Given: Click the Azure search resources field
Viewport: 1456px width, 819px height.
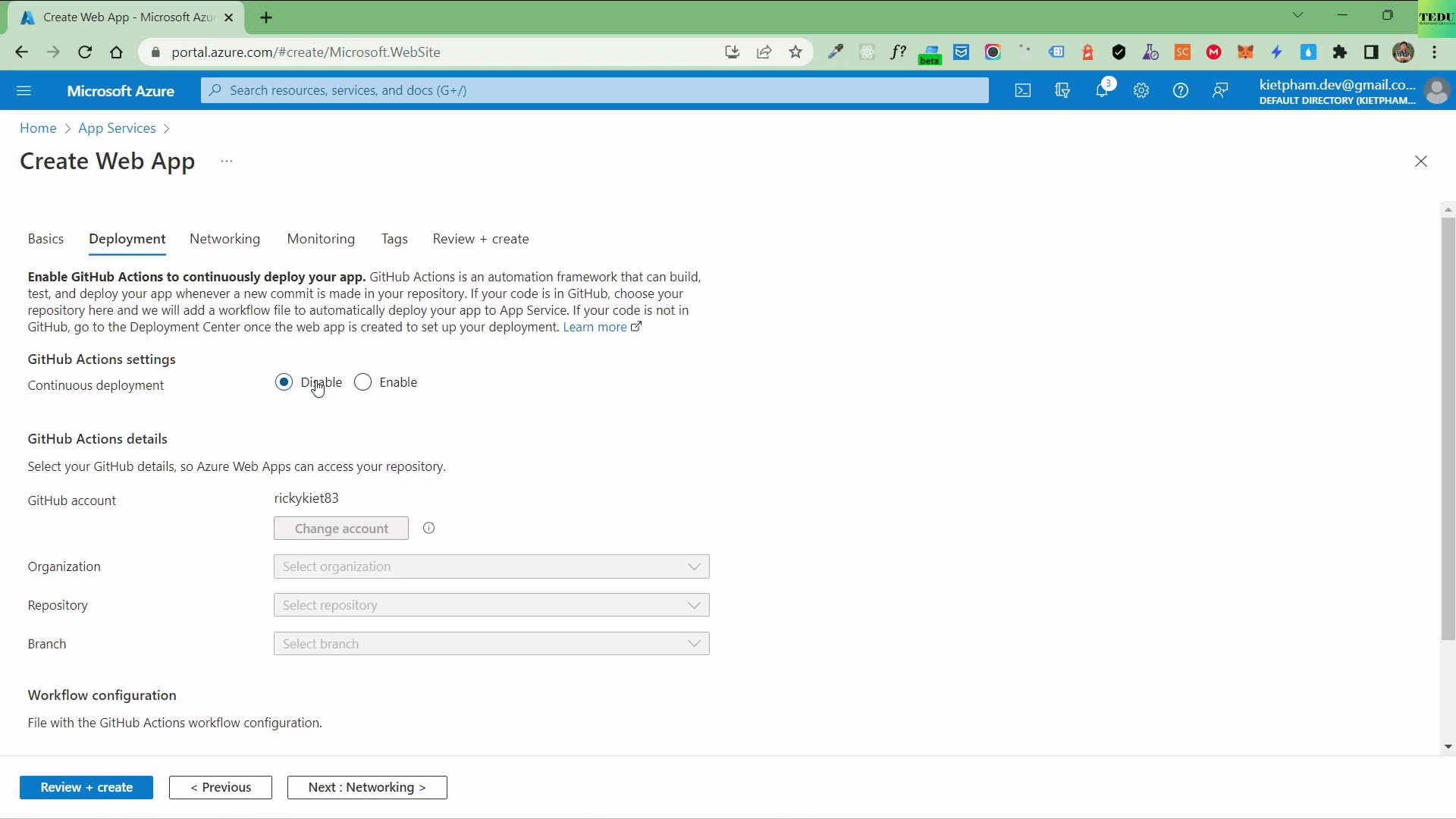Looking at the screenshot, I should (x=595, y=90).
